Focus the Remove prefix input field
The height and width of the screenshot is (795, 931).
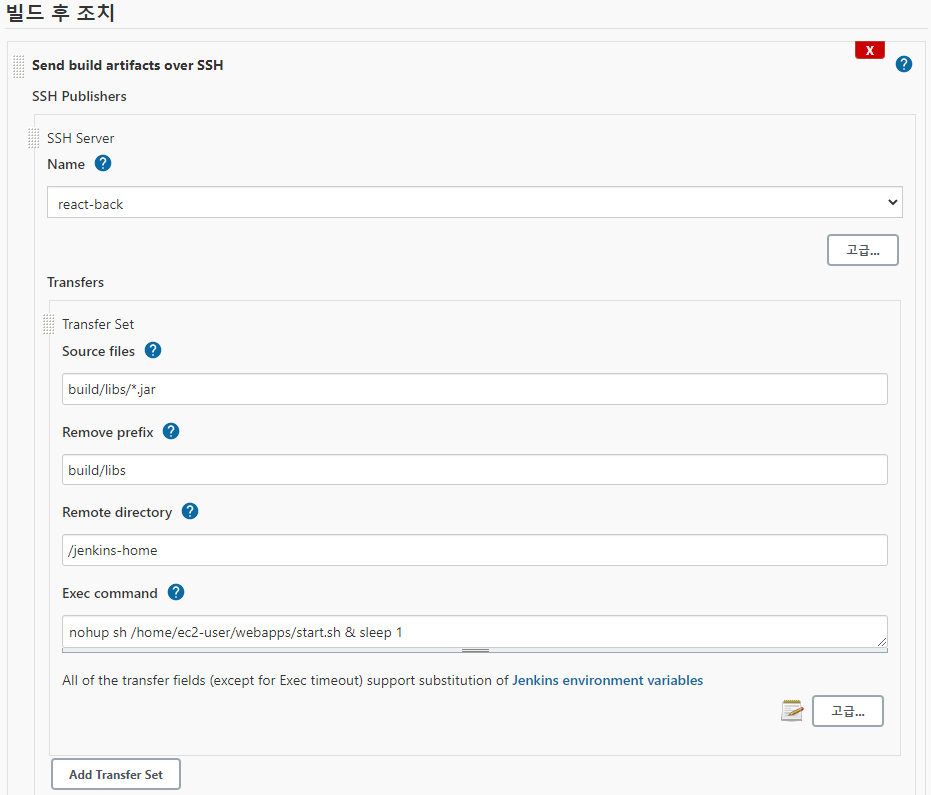(x=474, y=470)
